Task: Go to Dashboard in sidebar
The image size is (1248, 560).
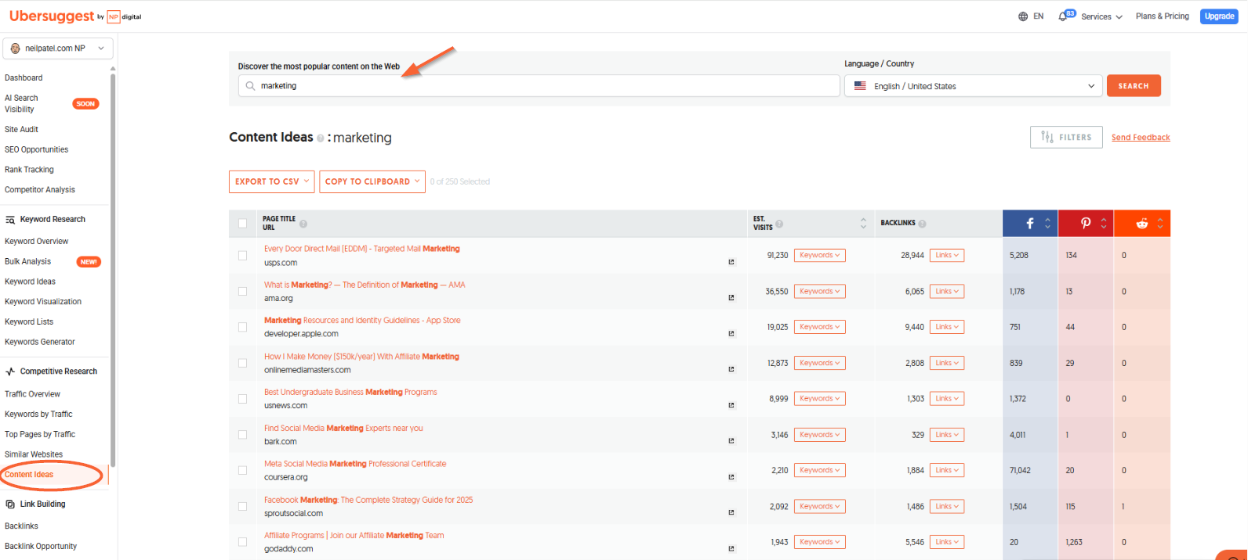Action: (24, 78)
